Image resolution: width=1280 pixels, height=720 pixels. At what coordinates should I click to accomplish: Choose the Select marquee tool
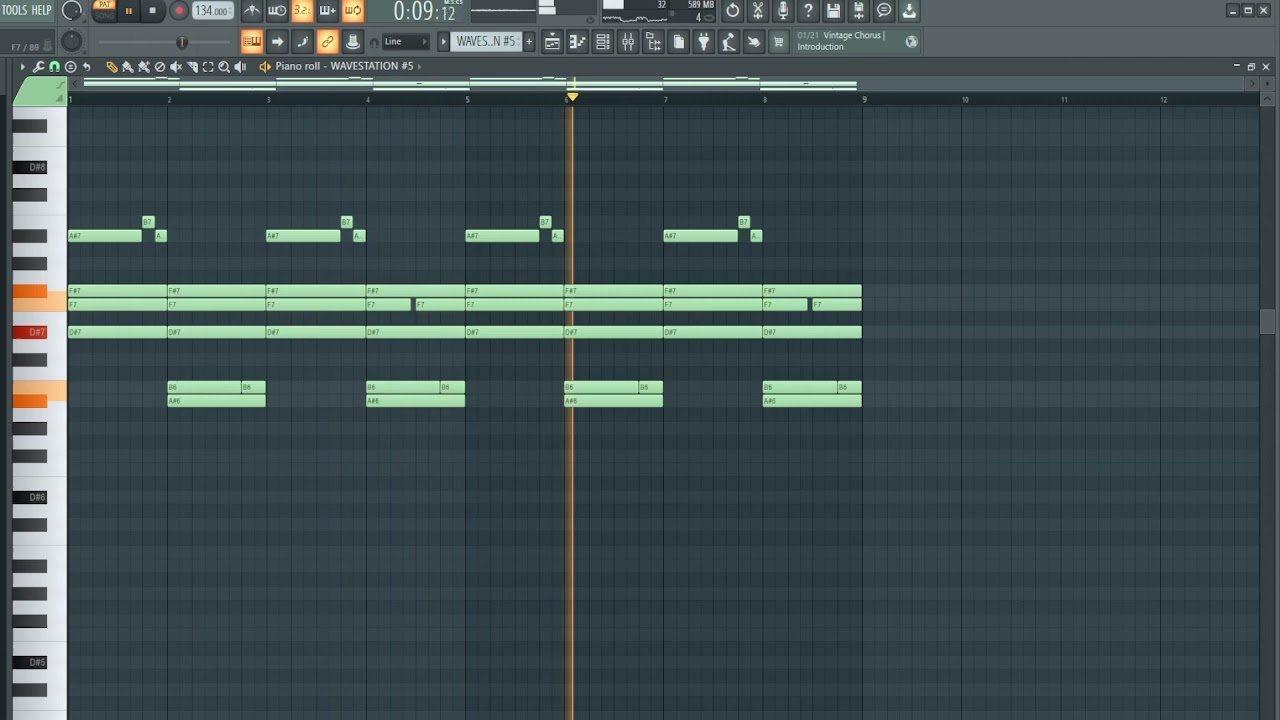208,67
